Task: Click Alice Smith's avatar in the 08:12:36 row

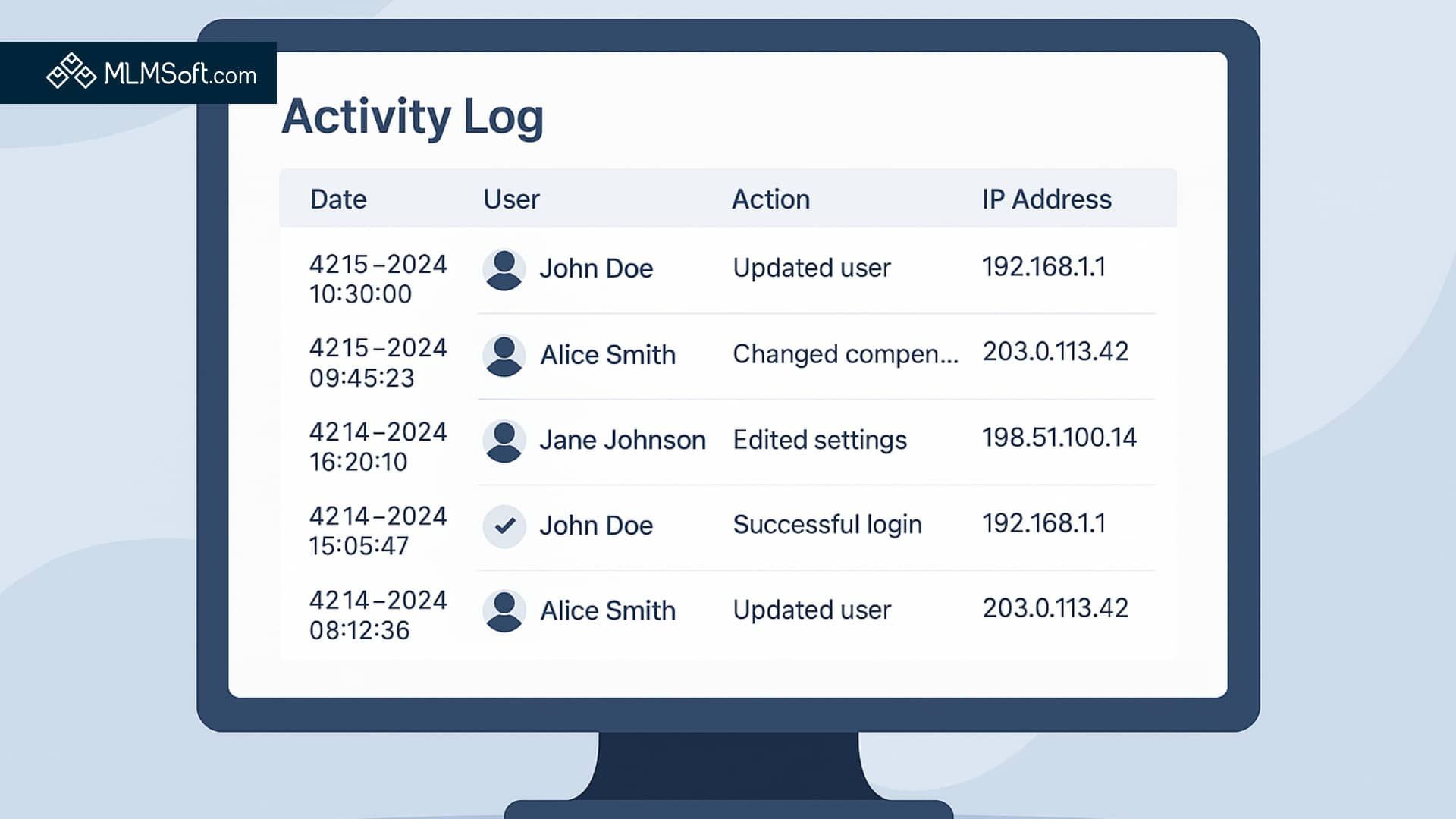Action: (x=504, y=611)
